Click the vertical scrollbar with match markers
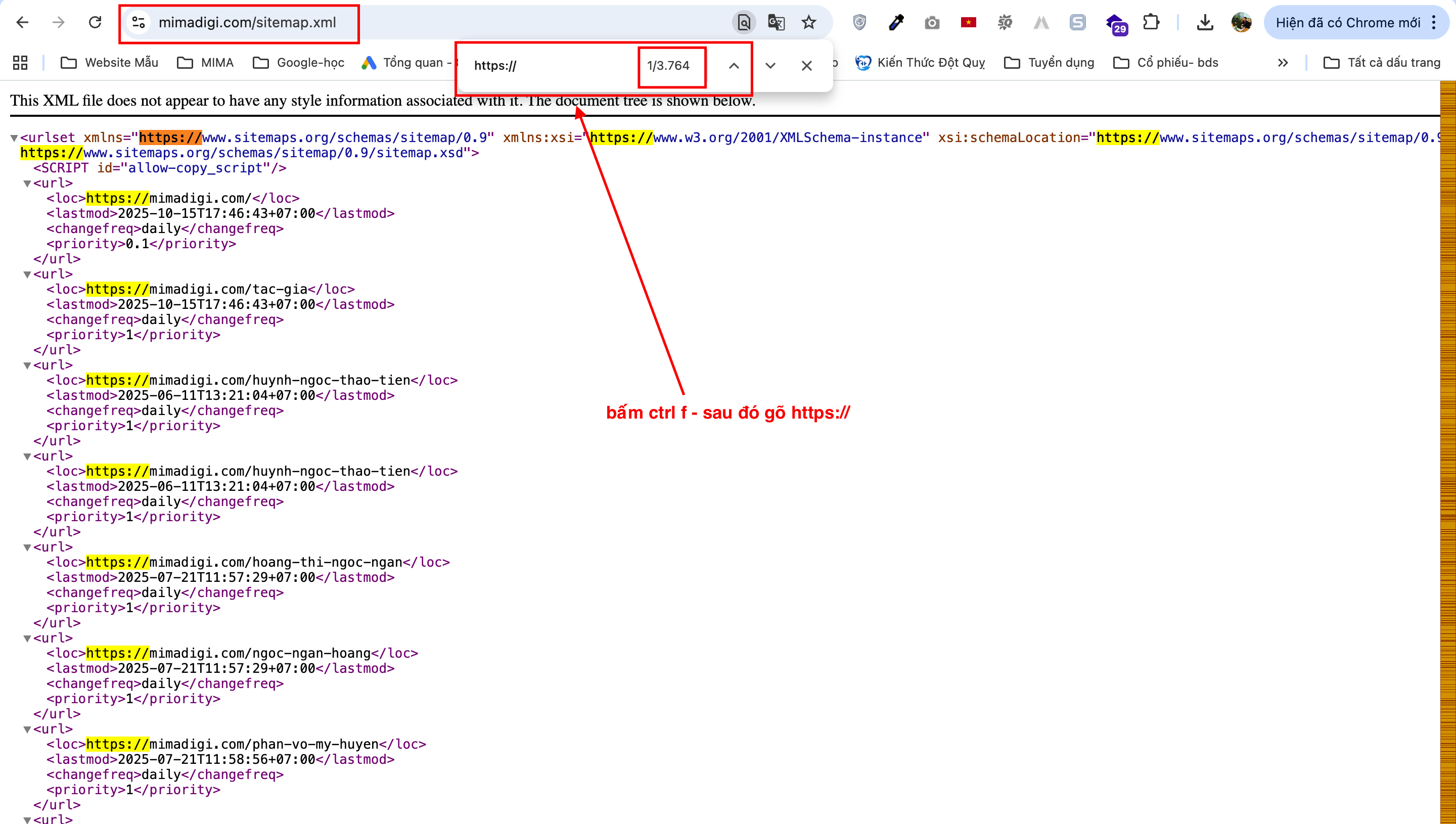 [1447, 453]
